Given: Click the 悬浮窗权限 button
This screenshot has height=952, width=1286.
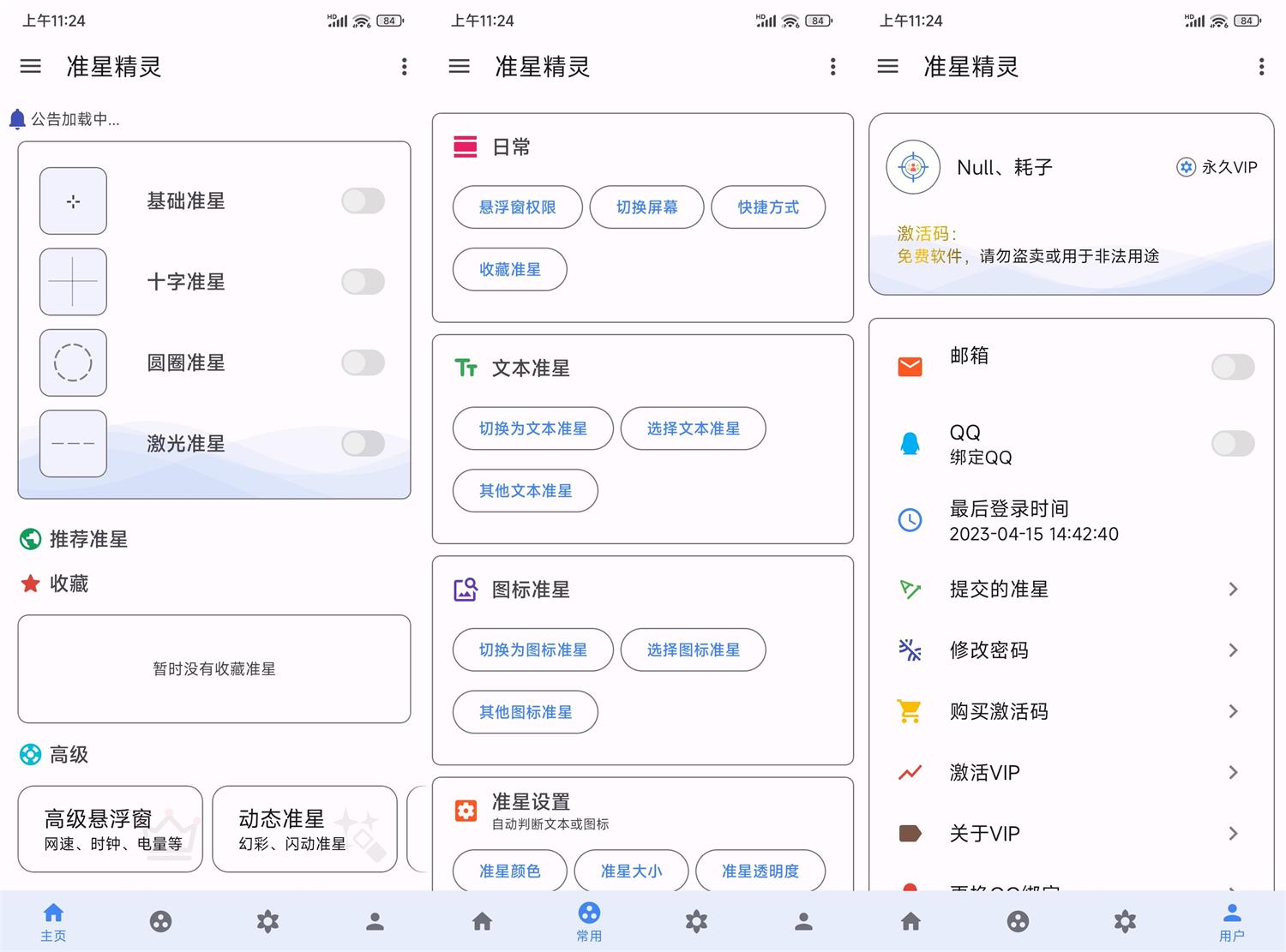Looking at the screenshot, I should click(517, 207).
